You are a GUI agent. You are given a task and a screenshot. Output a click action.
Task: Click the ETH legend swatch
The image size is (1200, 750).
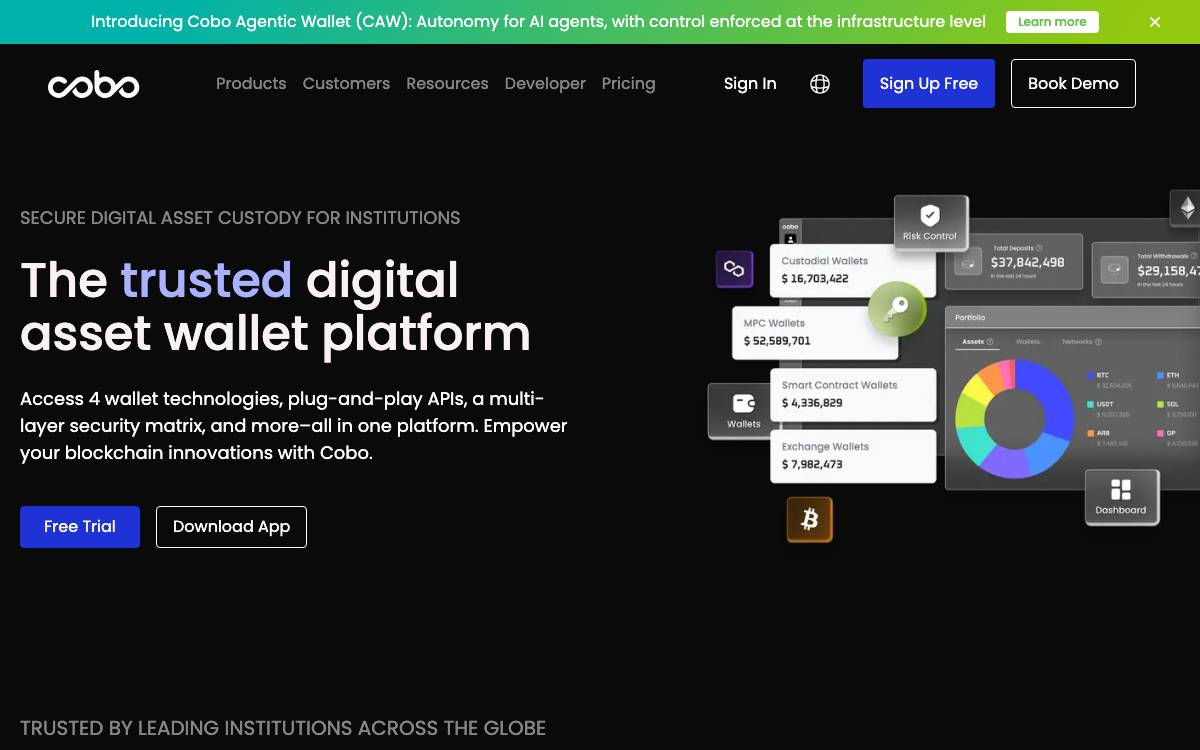[1160, 375]
